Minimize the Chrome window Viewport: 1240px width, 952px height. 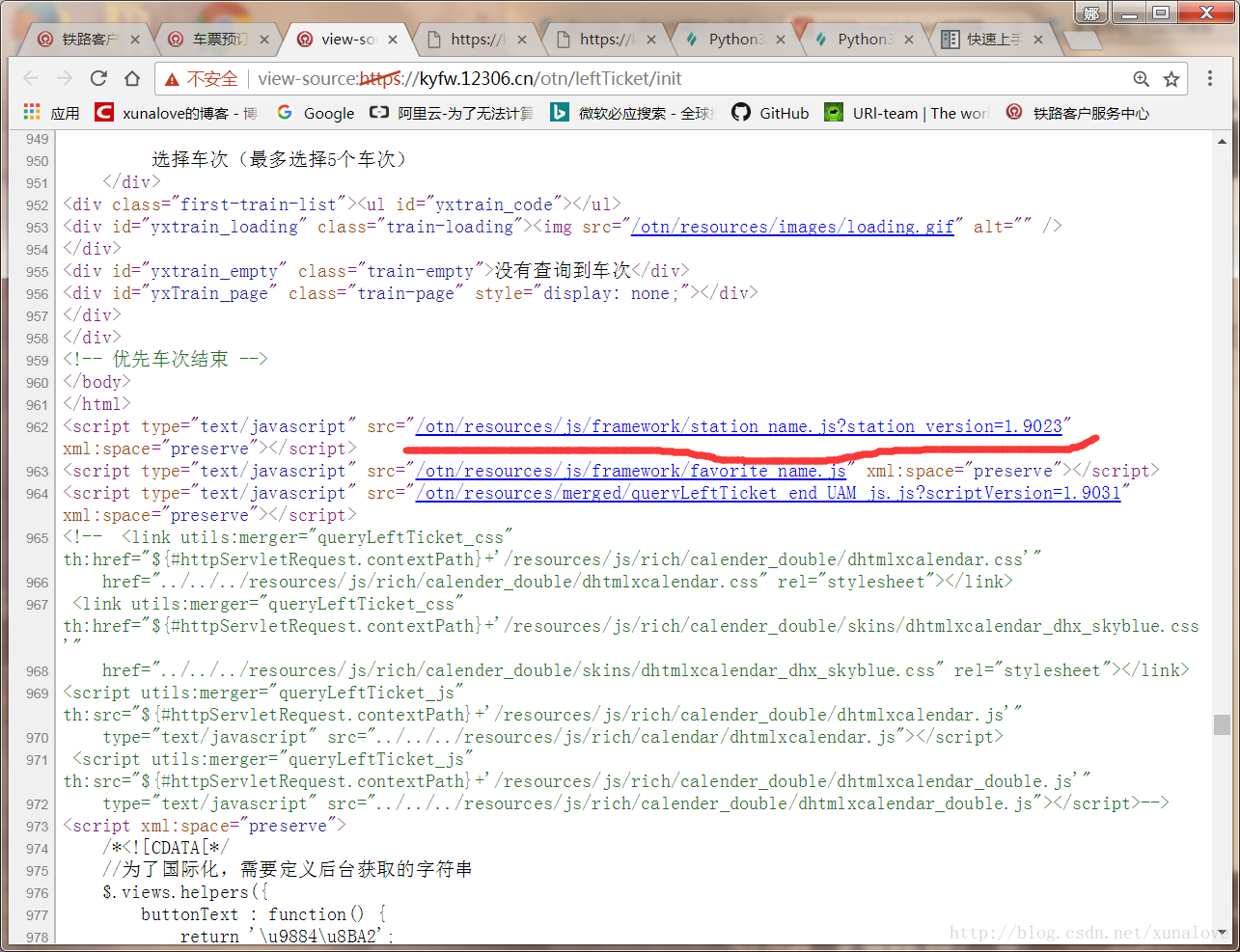click(x=1128, y=13)
